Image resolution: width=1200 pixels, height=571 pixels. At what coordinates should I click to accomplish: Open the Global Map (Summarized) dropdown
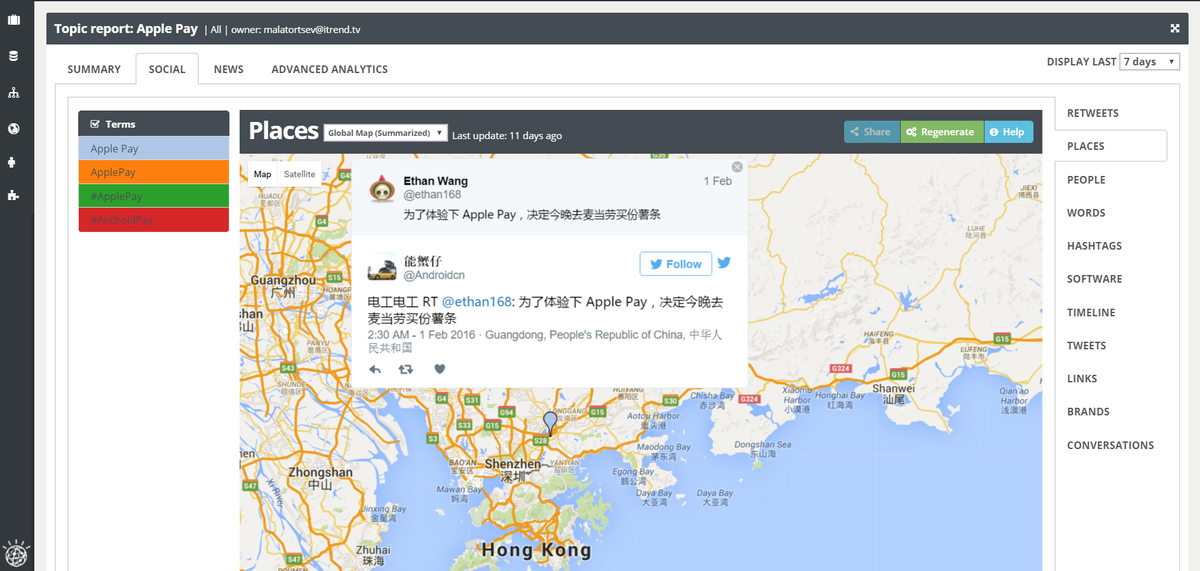[385, 133]
